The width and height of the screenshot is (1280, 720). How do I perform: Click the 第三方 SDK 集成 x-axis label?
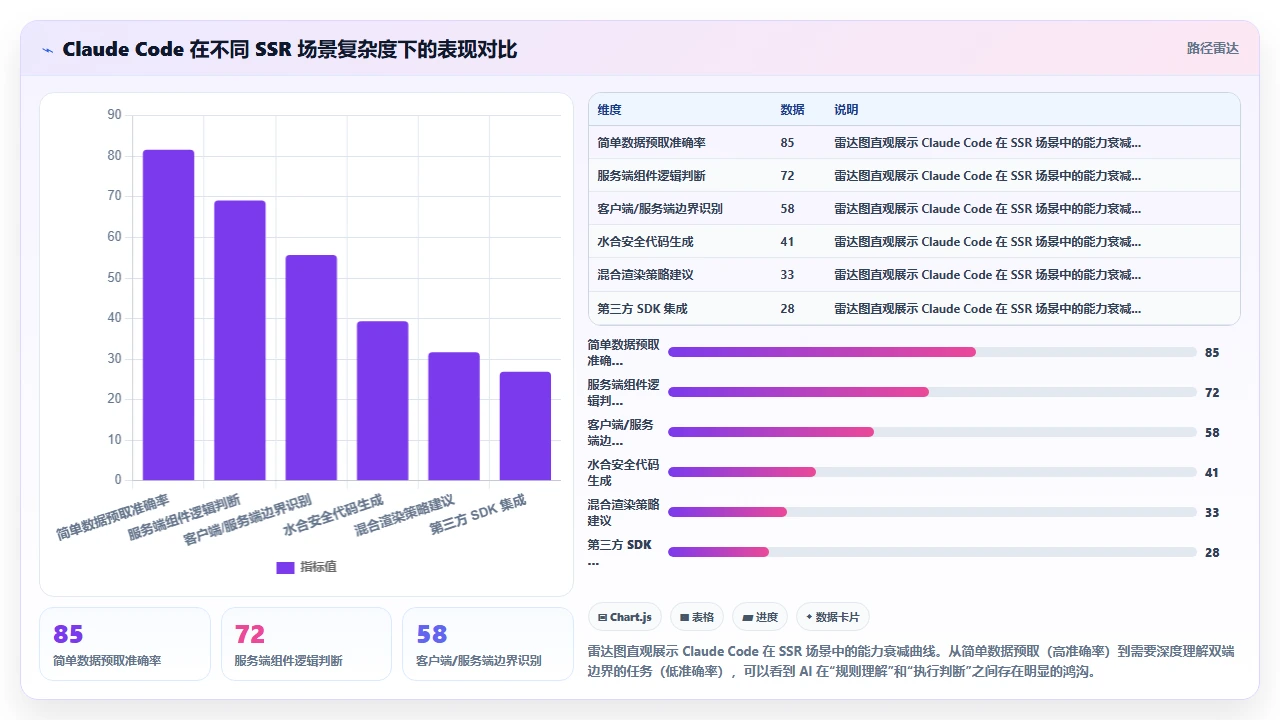click(478, 514)
